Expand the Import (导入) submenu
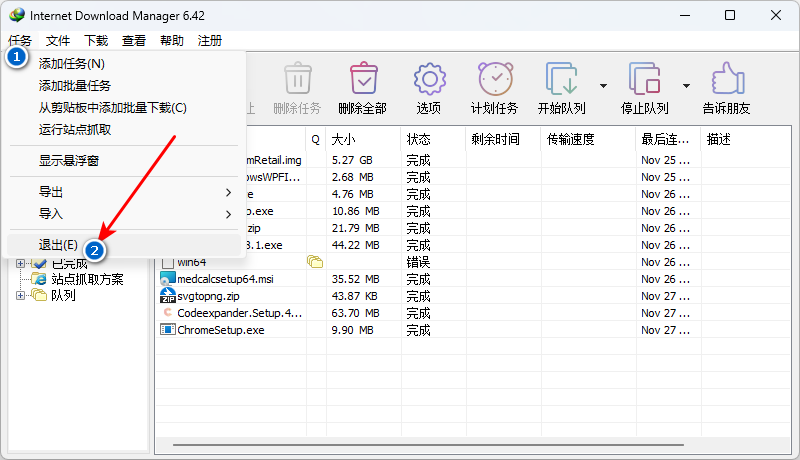This screenshot has width=800, height=460. point(229,214)
